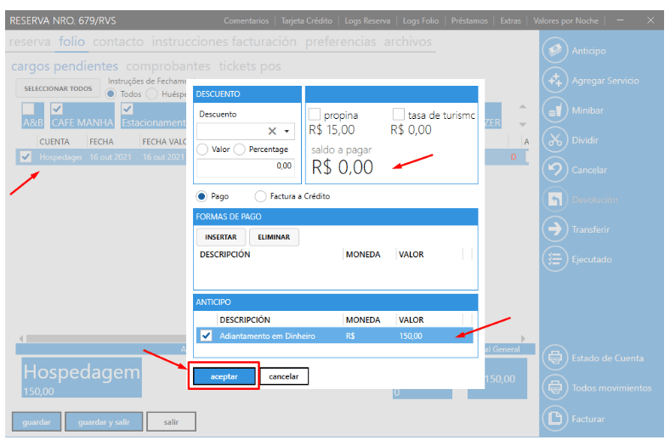Screen dimensions: 670x440
Task: Click the aceptar button
Action: click(x=224, y=376)
